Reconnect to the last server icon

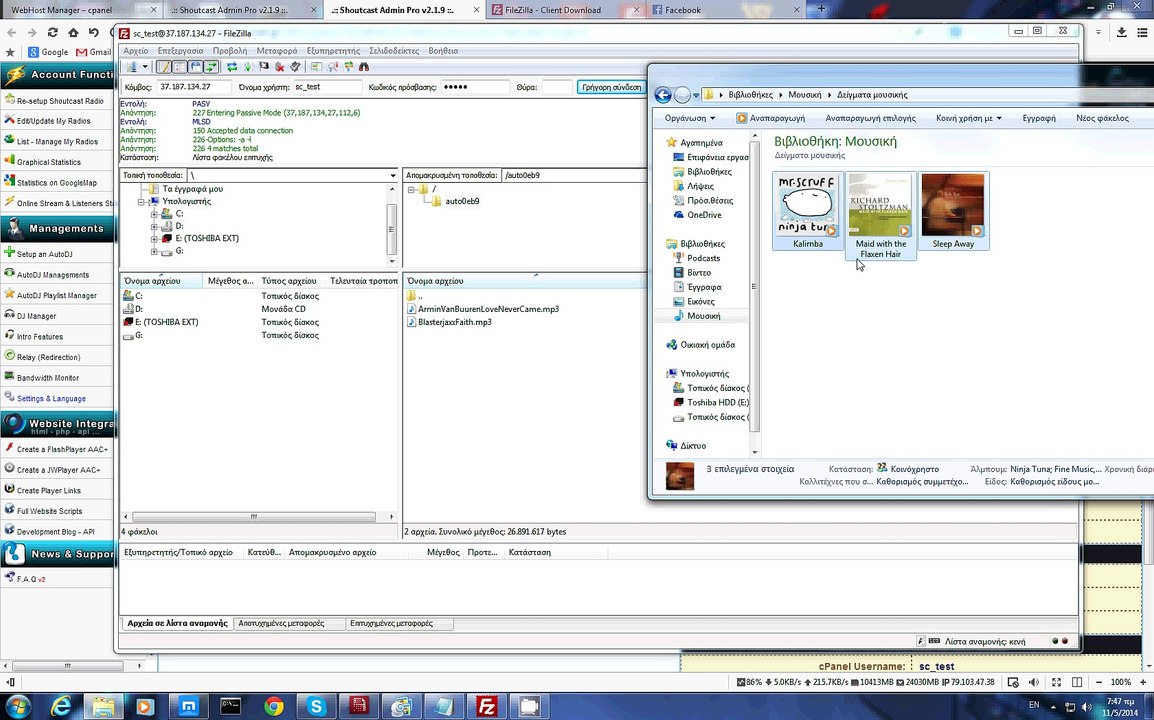(x=295, y=67)
